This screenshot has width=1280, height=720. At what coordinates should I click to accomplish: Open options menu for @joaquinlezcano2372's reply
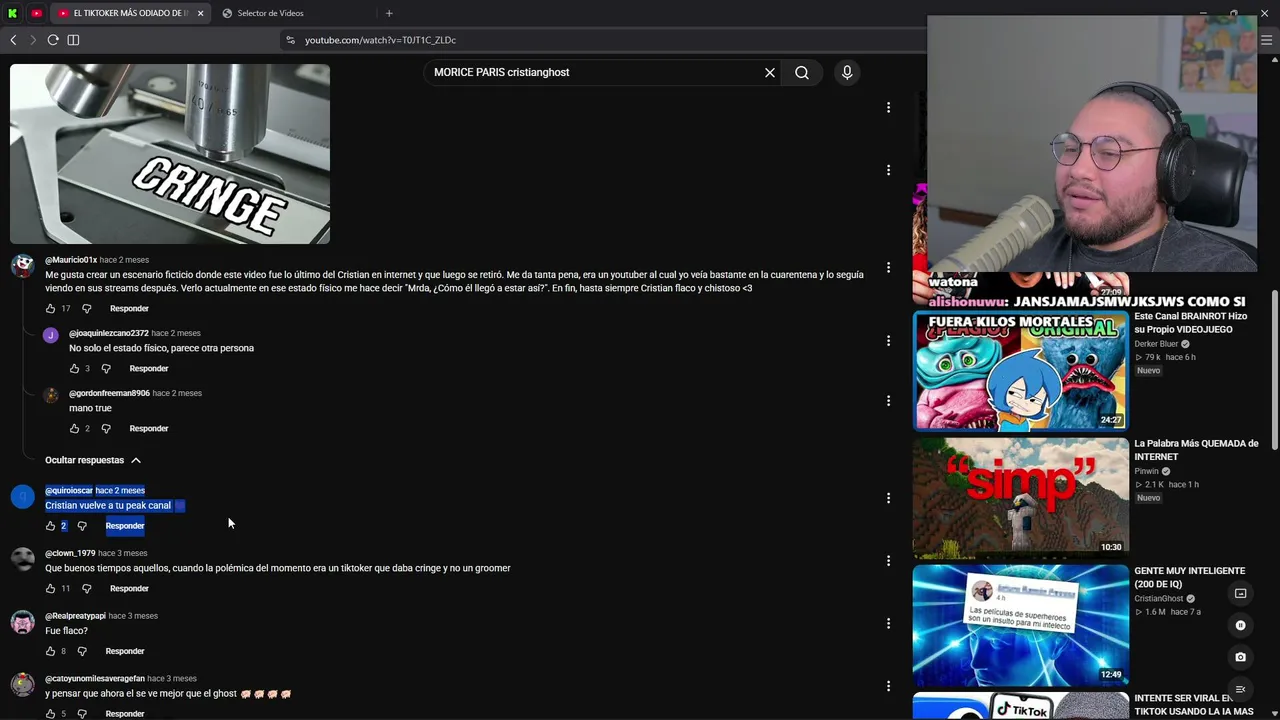[888, 341]
